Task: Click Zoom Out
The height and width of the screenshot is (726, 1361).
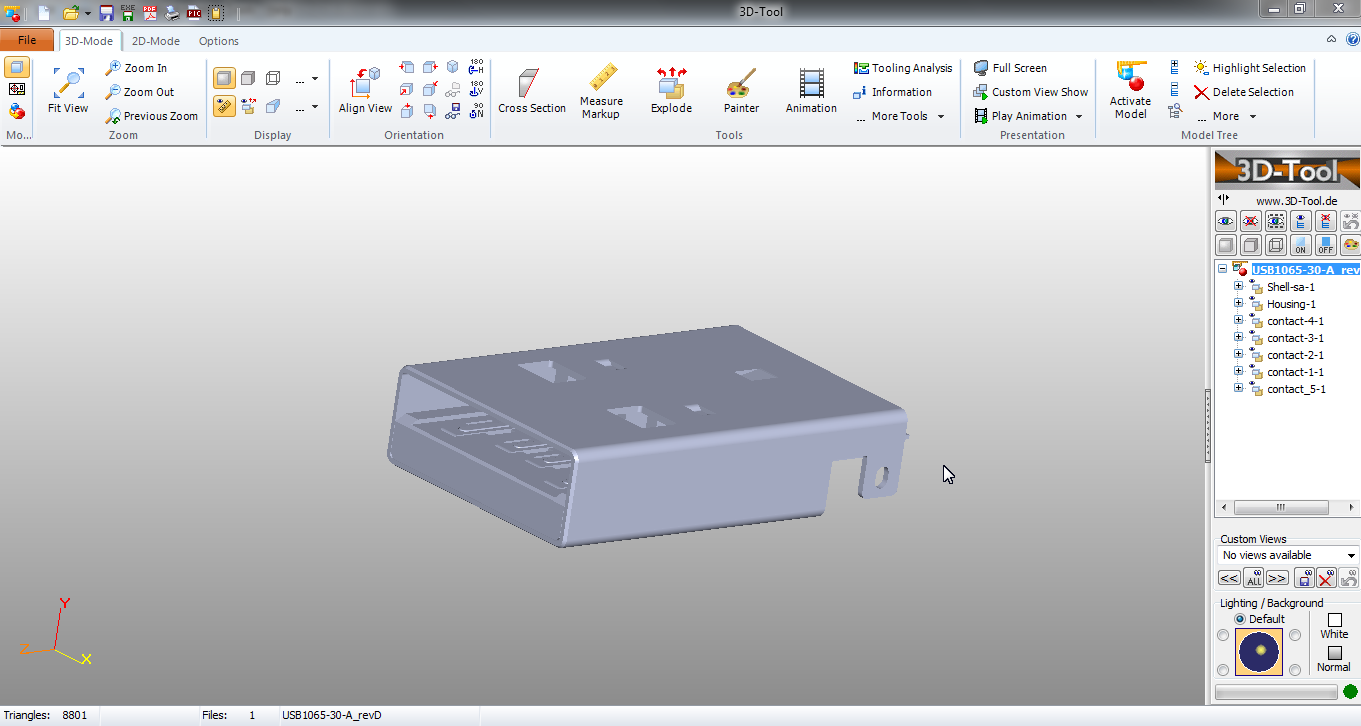Action: click(140, 92)
